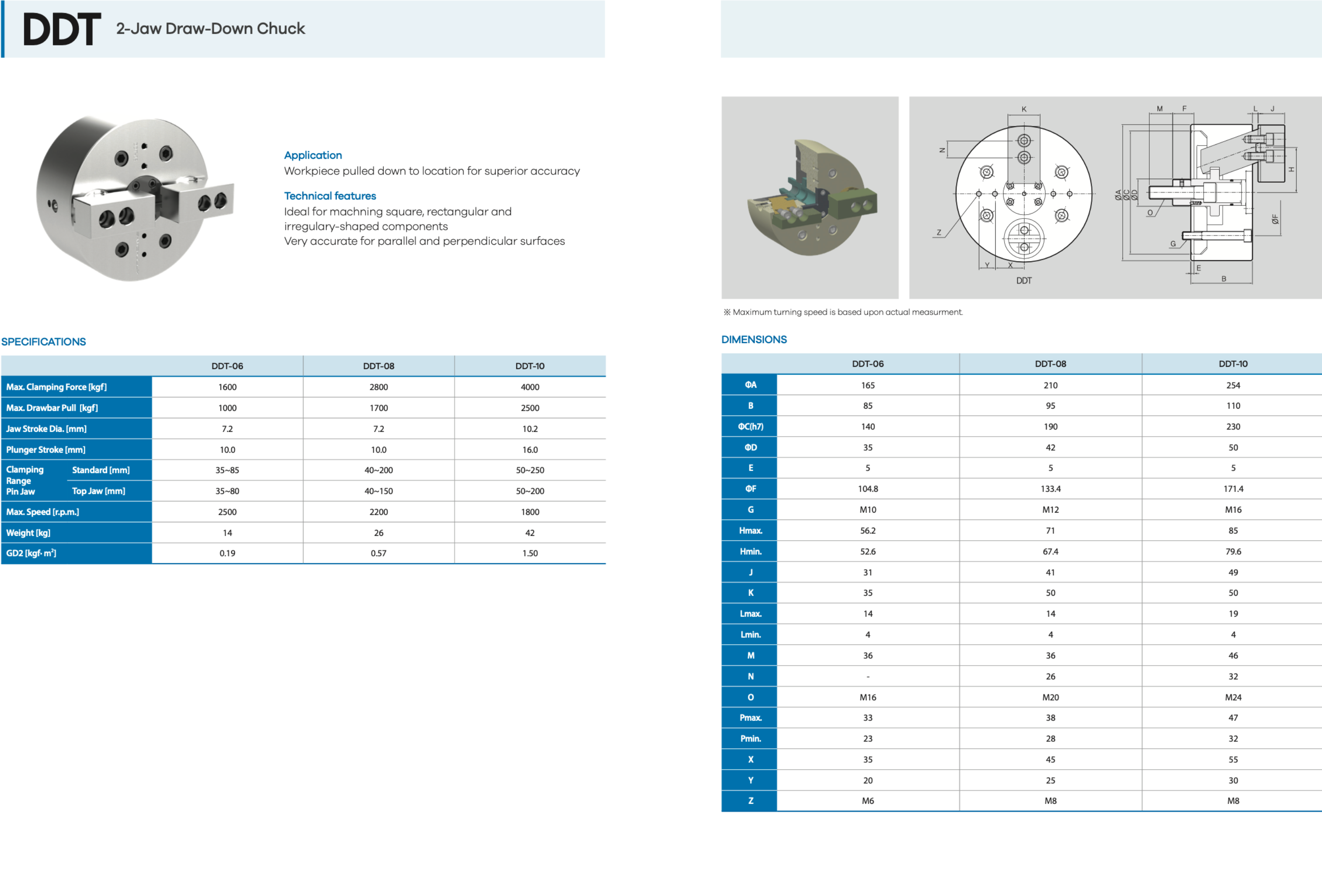This screenshot has height=896, width=1322.
Task: Click the large DDT title text
Action: tap(62, 30)
